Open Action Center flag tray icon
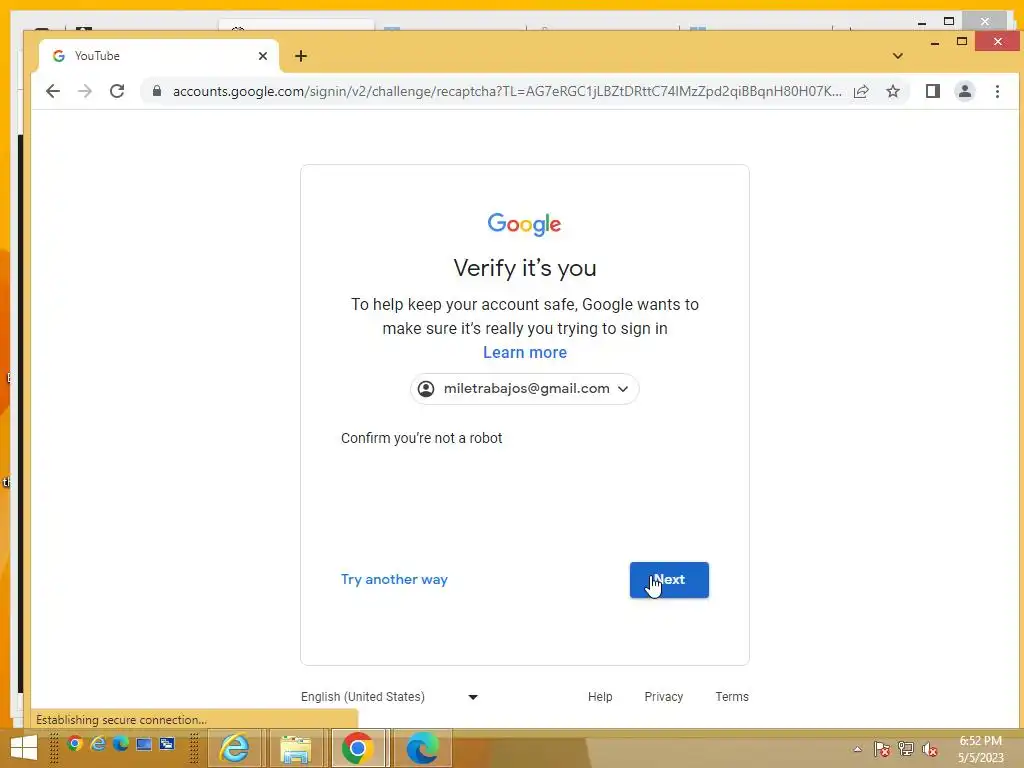Screen dimensions: 1024x768 point(882,749)
